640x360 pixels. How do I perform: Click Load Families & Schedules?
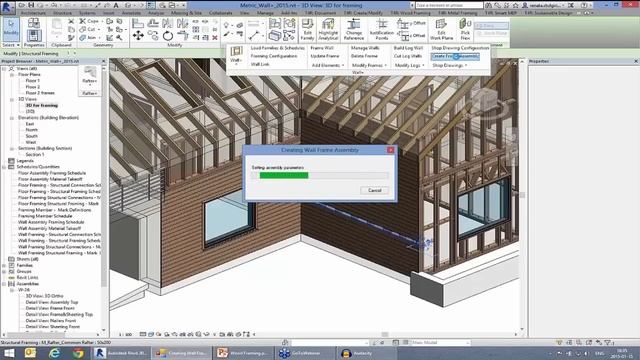tap(278, 48)
